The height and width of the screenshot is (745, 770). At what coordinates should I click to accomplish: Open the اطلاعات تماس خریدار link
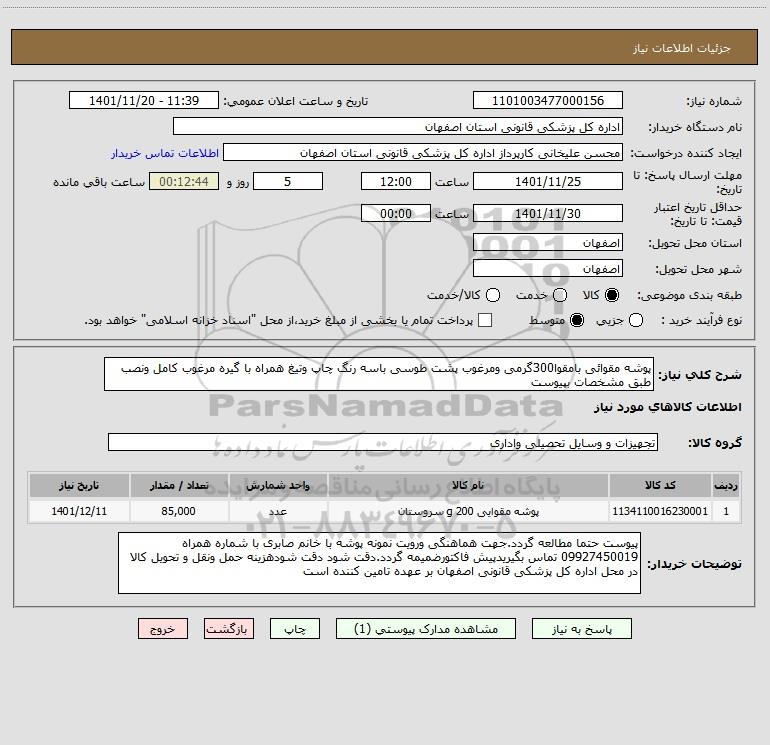[x=165, y=153]
